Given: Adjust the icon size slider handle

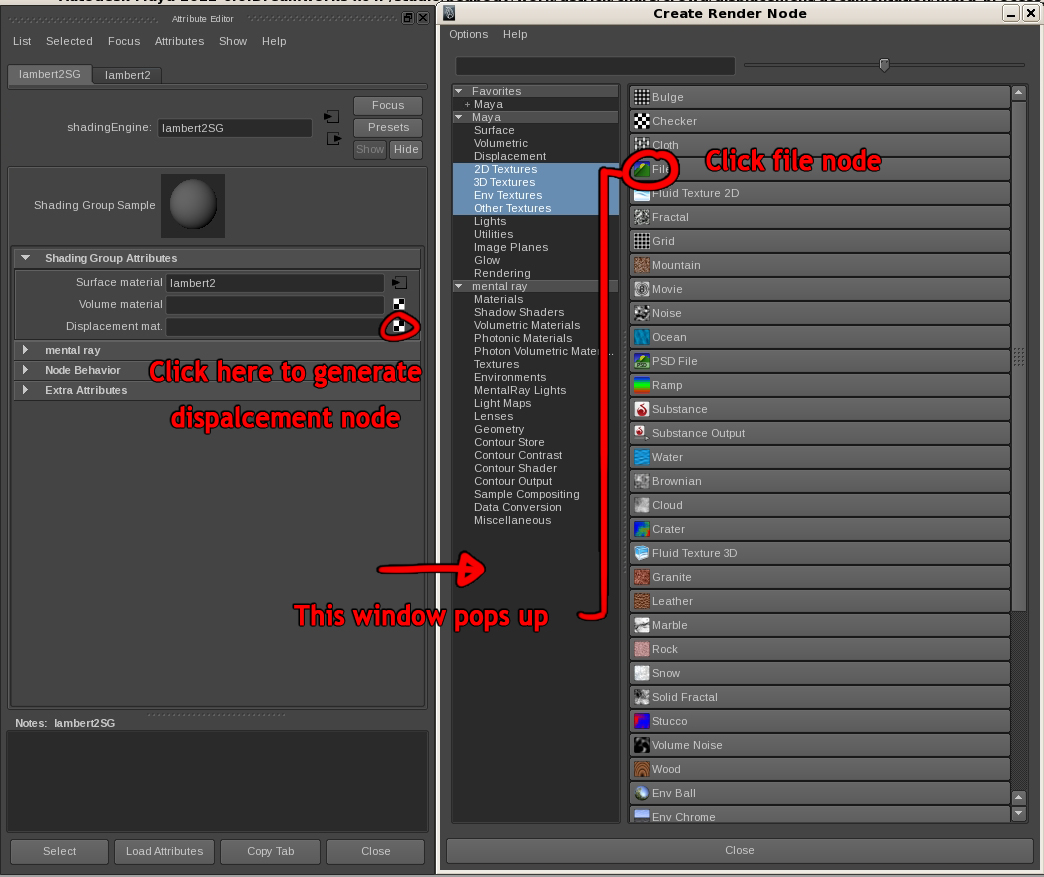Looking at the screenshot, I should tap(884, 65).
